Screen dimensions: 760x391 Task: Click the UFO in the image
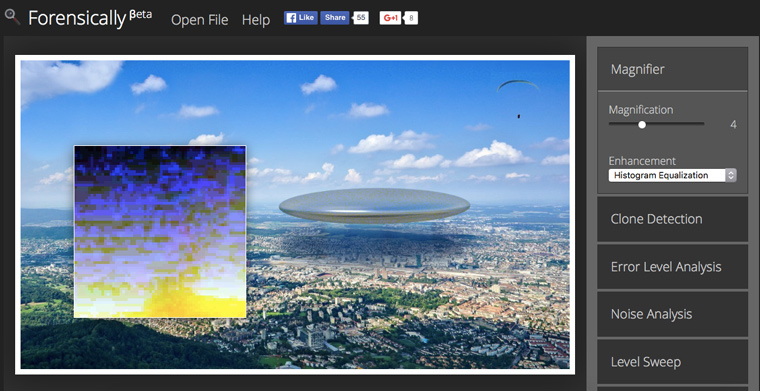coord(374,206)
